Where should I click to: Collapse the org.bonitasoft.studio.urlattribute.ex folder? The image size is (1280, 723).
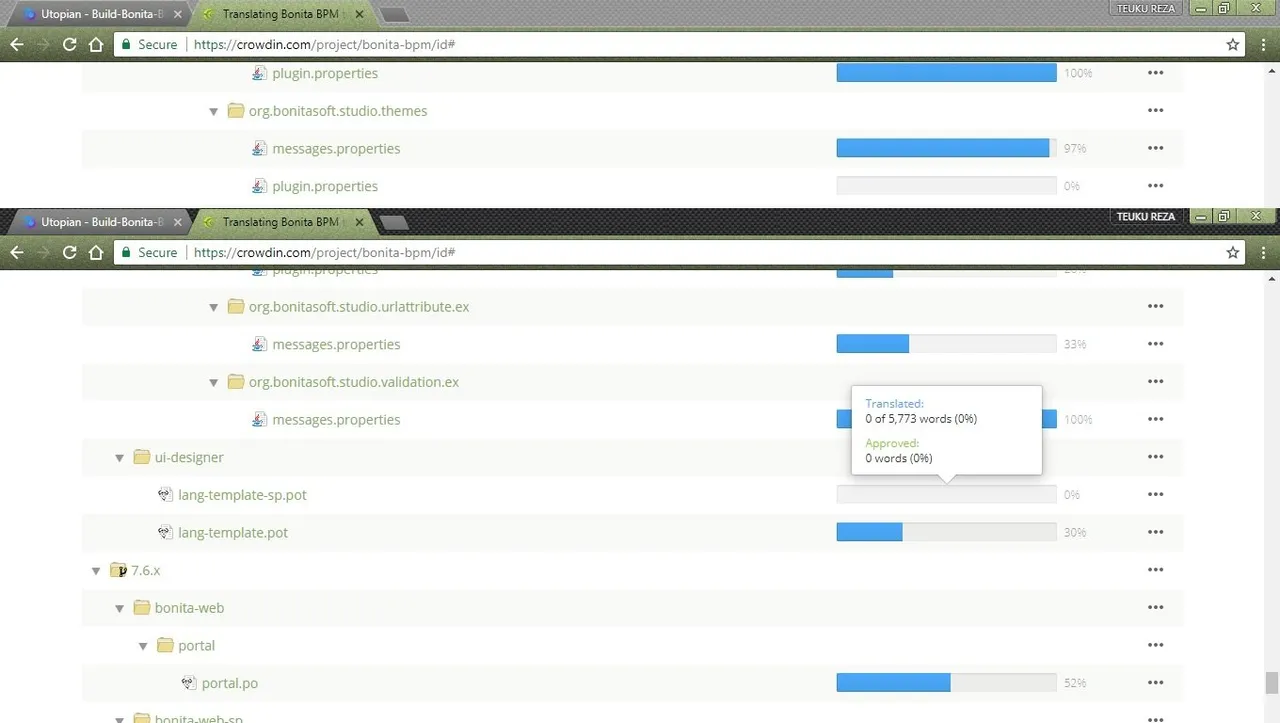[213, 307]
